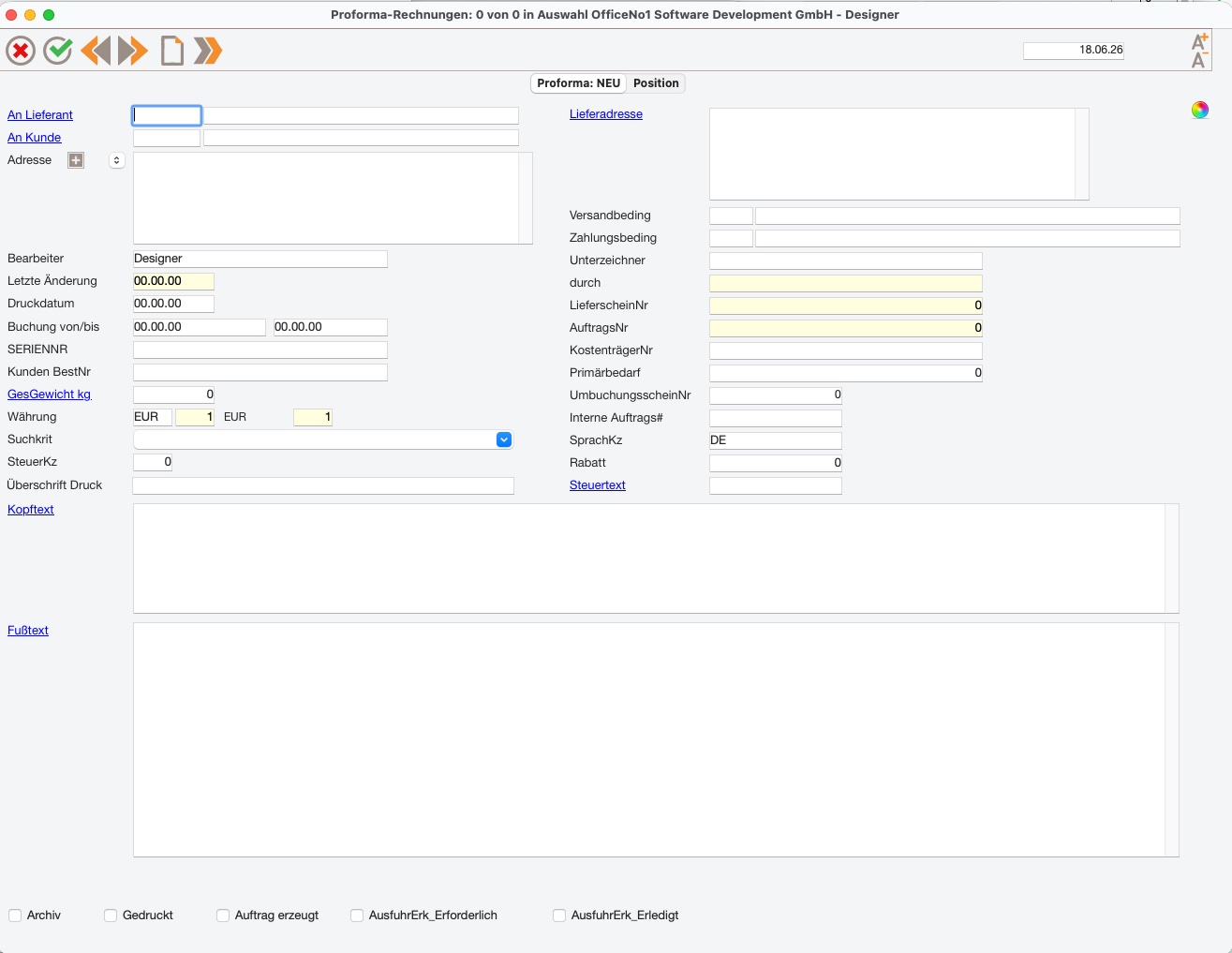Click the date field showing 18.06.26
The image size is (1232, 953).
1074,51
